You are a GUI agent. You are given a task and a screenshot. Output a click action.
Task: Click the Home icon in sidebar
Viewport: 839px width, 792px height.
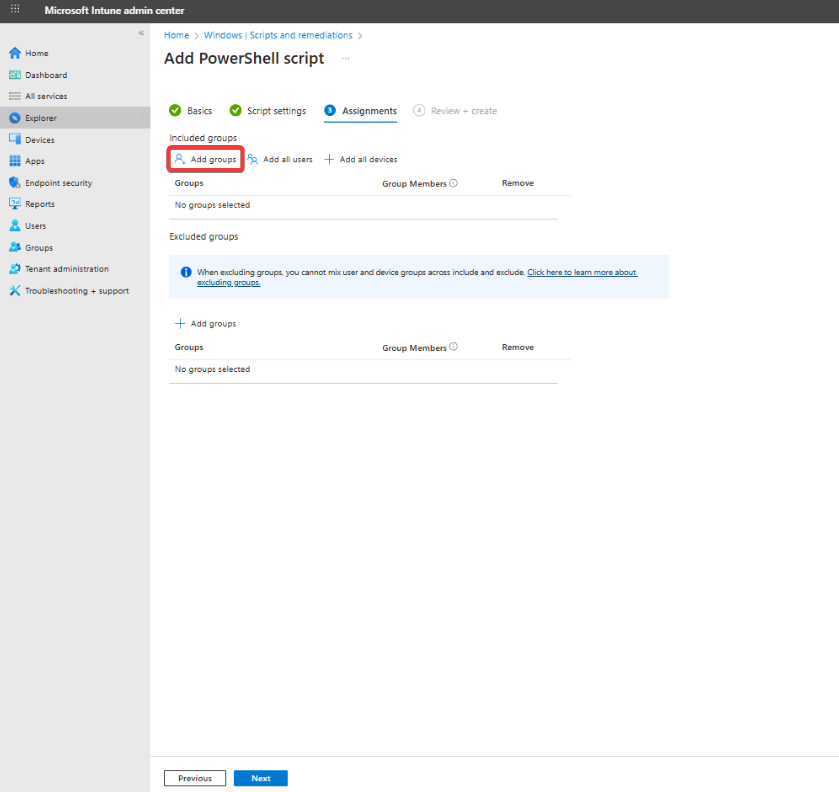[x=15, y=53]
